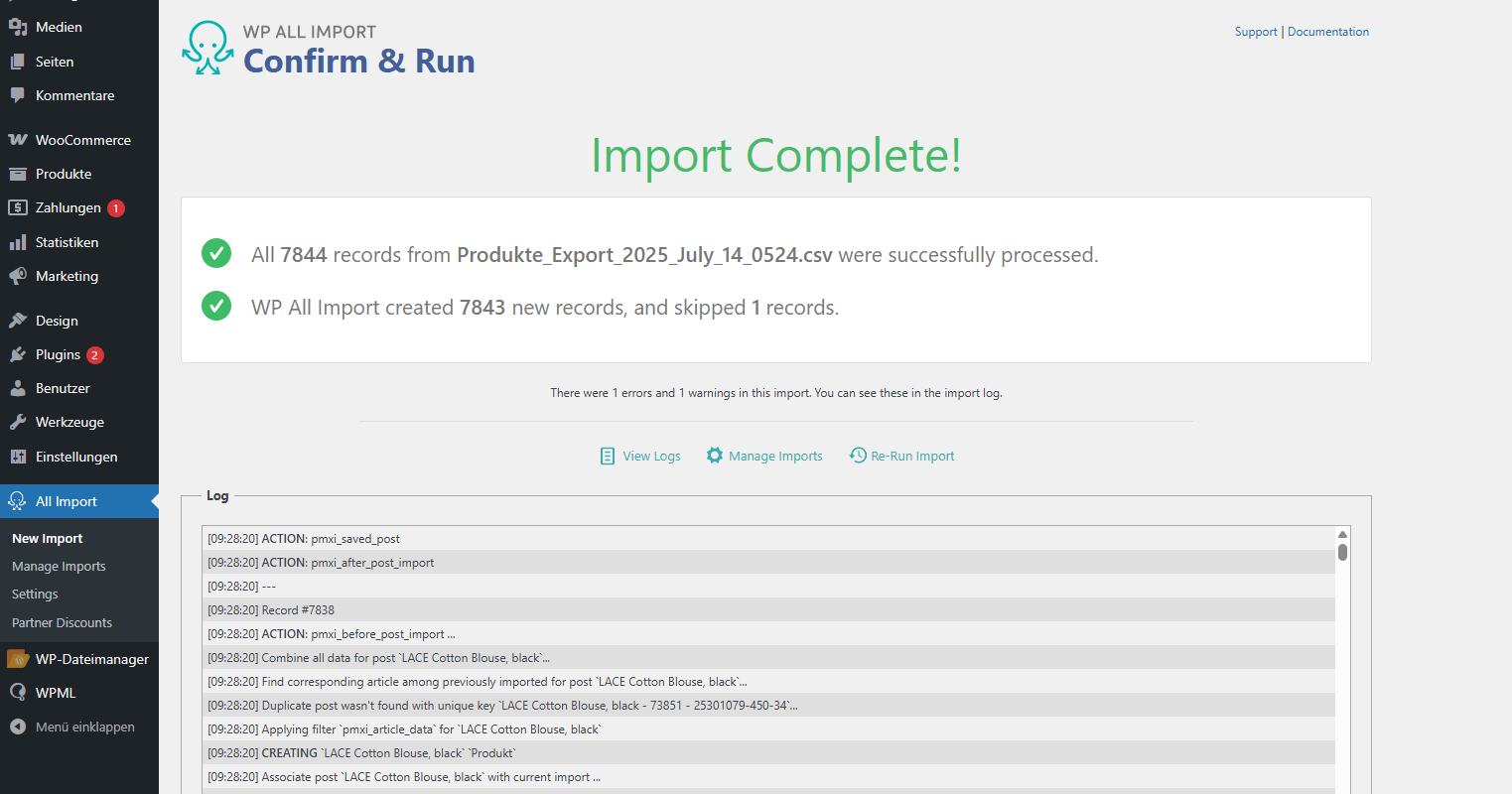
Task: Click the Werkzeuge wrench icon
Action: 17,422
